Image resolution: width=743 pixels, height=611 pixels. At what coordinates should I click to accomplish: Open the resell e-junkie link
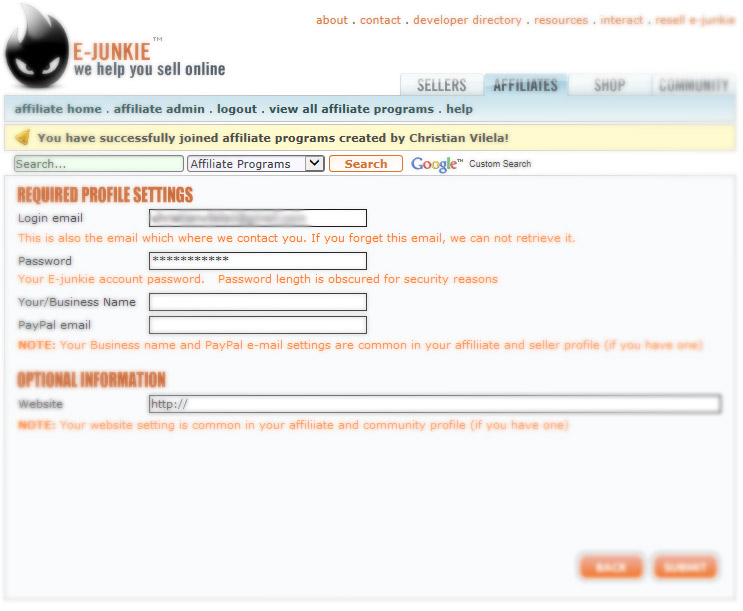pos(695,20)
